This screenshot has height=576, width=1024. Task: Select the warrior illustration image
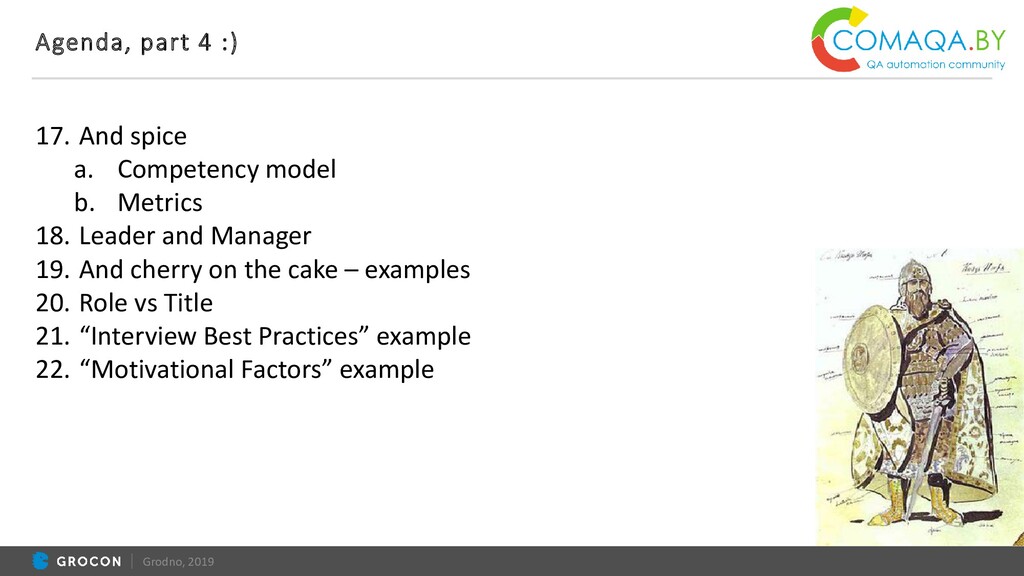(x=920, y=396)
